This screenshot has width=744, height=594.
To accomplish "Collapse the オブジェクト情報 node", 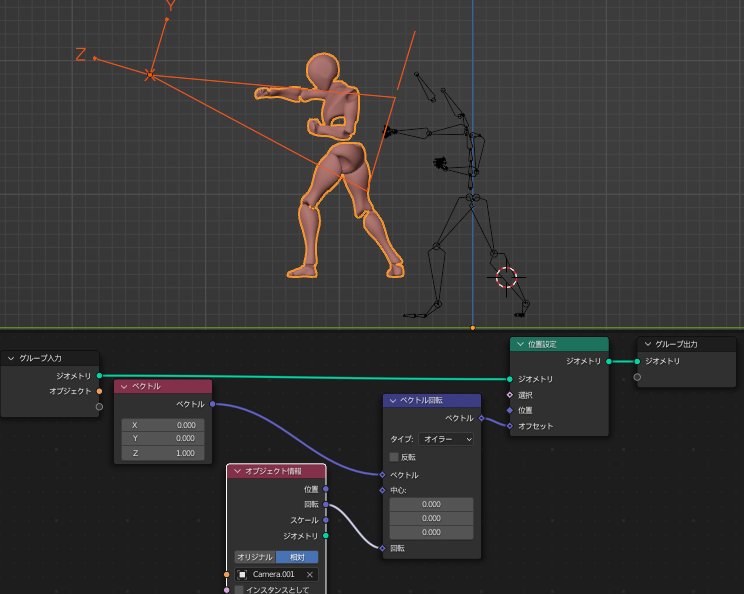I will (237, 471).
